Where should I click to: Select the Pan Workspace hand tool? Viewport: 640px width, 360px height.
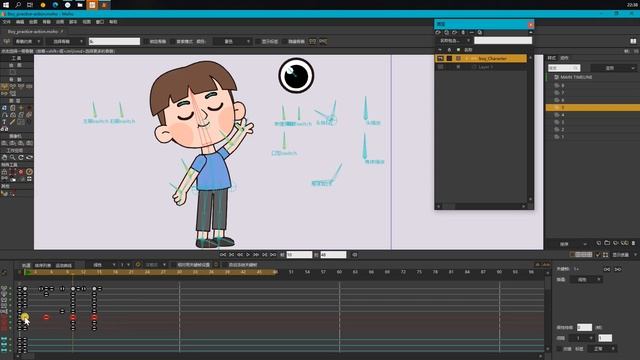click(4, 158)
